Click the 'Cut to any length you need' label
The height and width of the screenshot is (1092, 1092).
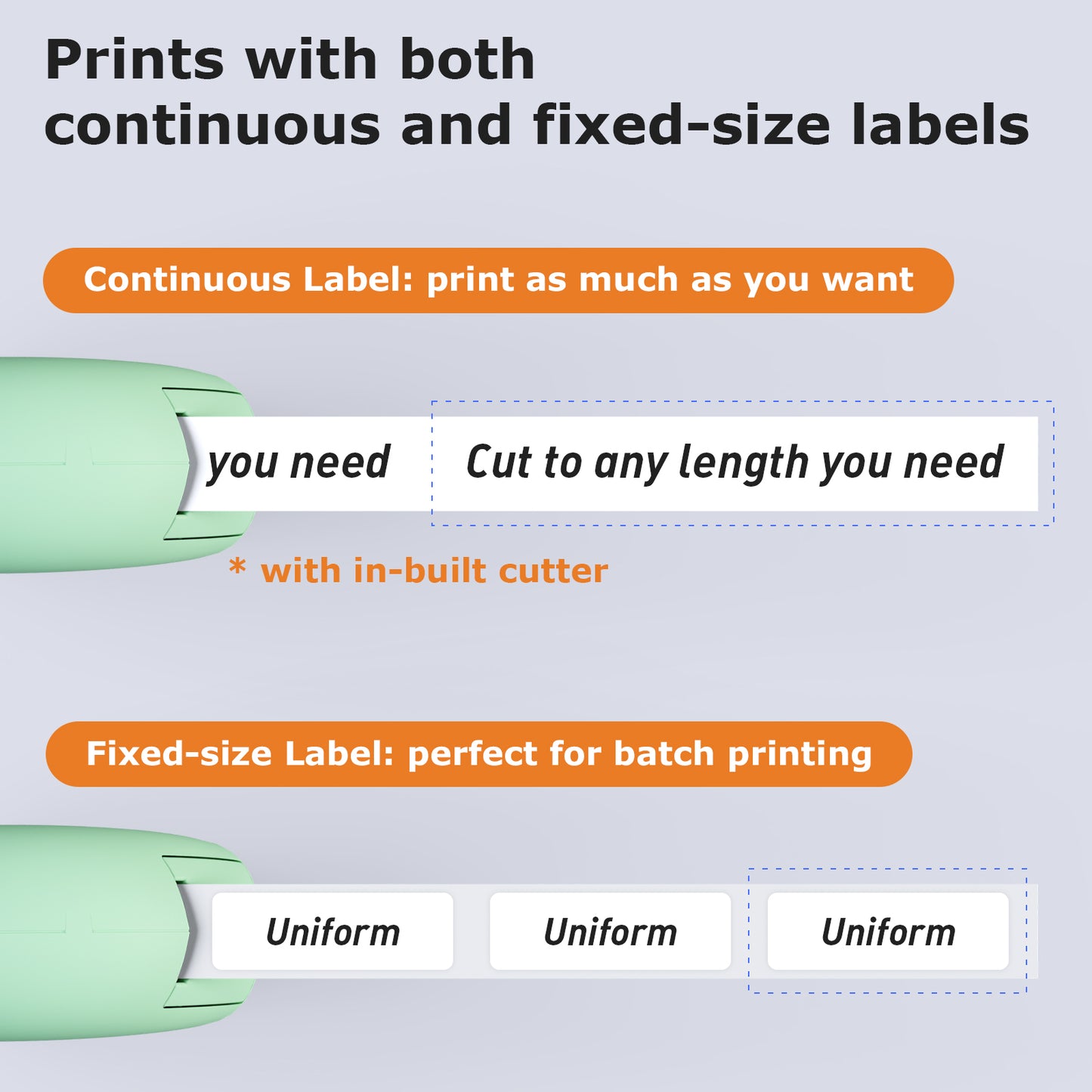click(735, 462)
